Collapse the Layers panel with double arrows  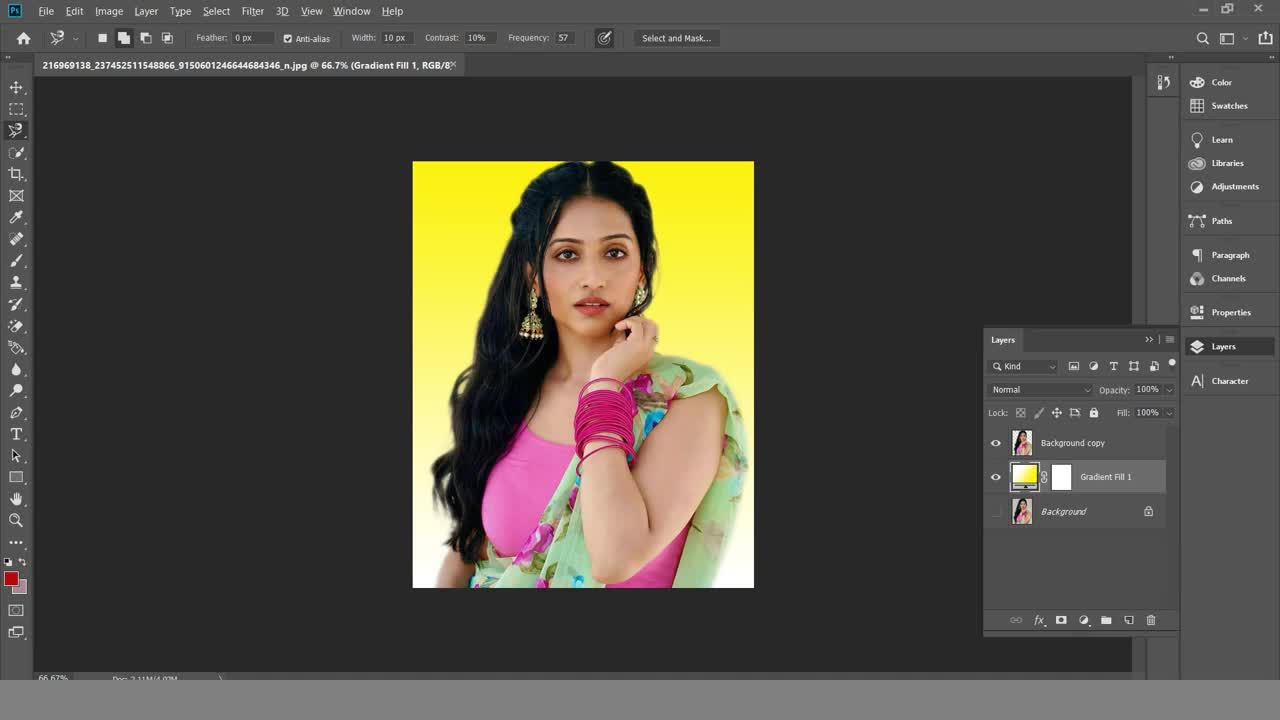point(1149,340)
